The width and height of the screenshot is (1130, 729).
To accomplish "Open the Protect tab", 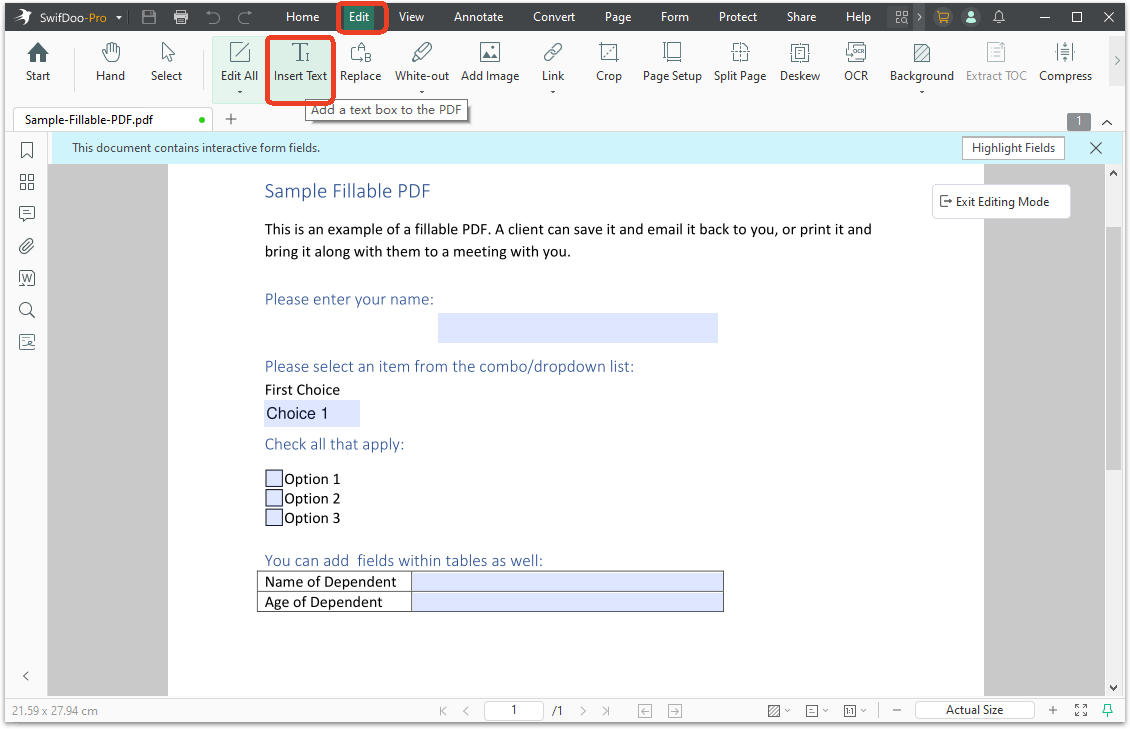I will [x=738, y=17].
